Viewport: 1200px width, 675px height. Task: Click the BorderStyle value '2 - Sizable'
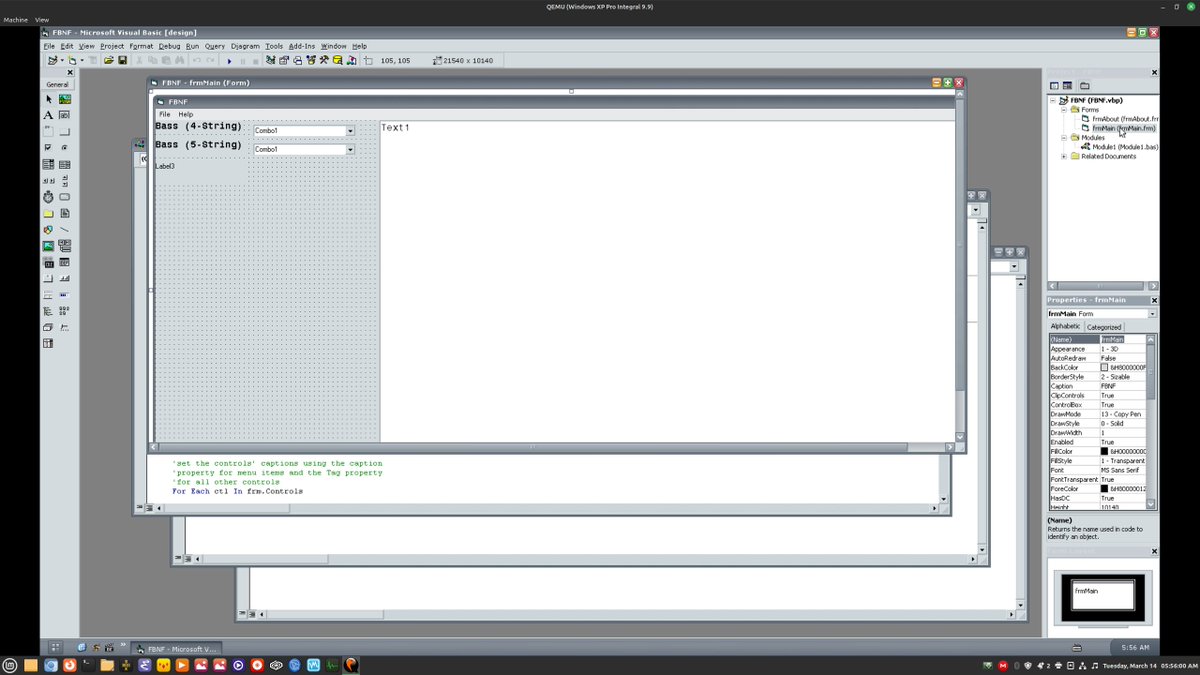click(x=1122, y=376)
